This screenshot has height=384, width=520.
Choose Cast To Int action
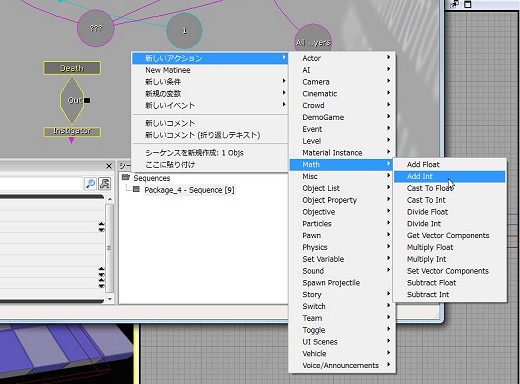[x=450, y=200]
